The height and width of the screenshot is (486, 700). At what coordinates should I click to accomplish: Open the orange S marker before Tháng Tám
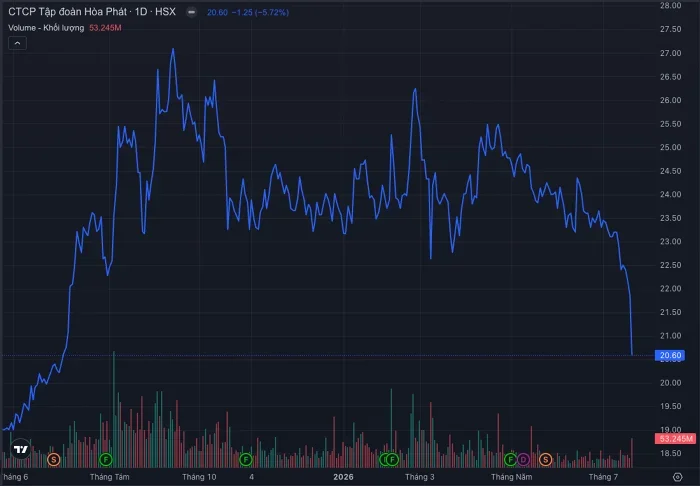pyautogui.click(x=54, y=459)
